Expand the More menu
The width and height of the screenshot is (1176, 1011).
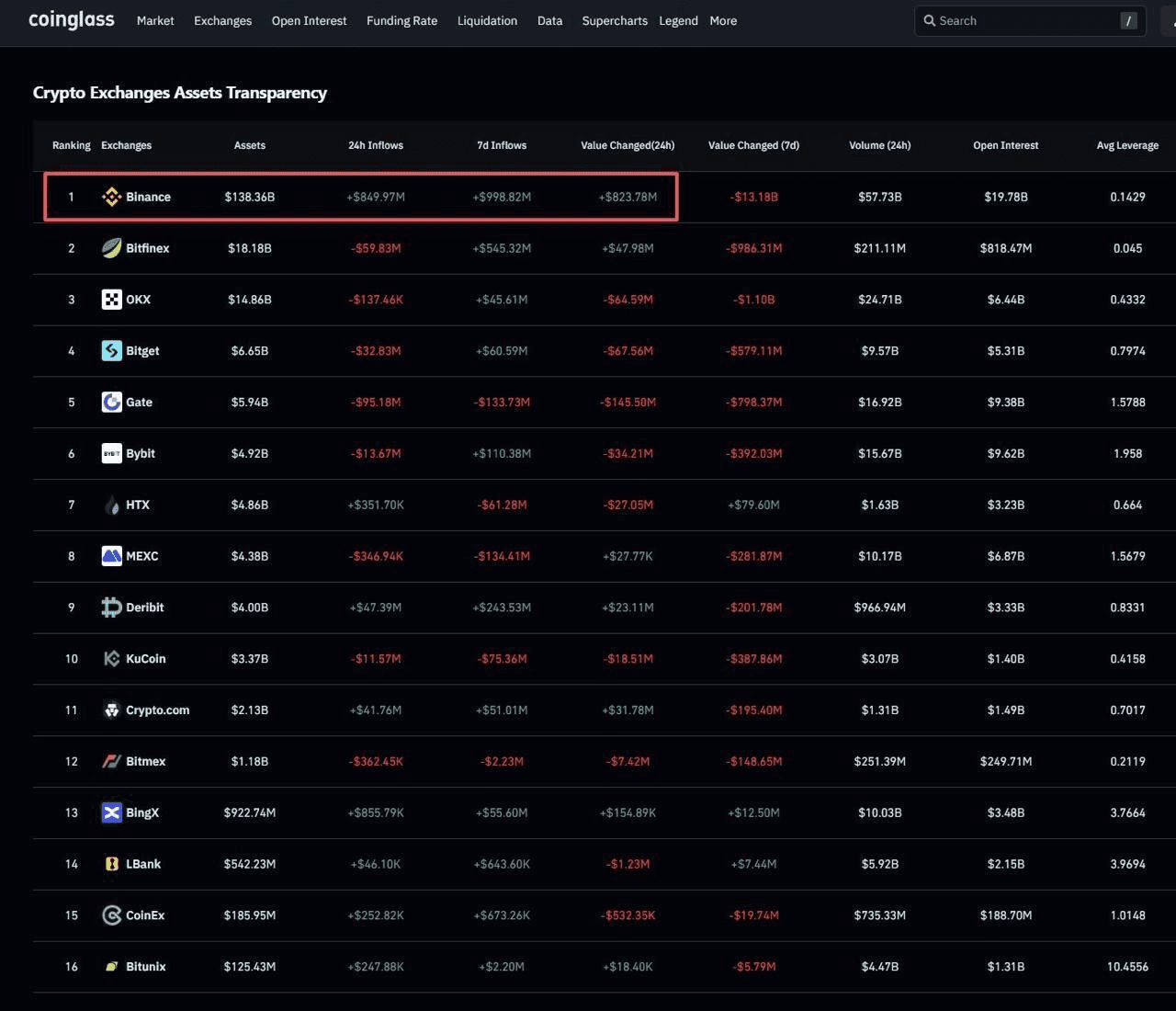(723, 20)
